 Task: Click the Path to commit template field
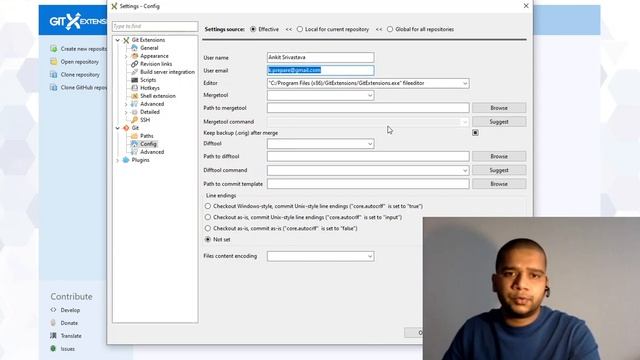point(368,184)
